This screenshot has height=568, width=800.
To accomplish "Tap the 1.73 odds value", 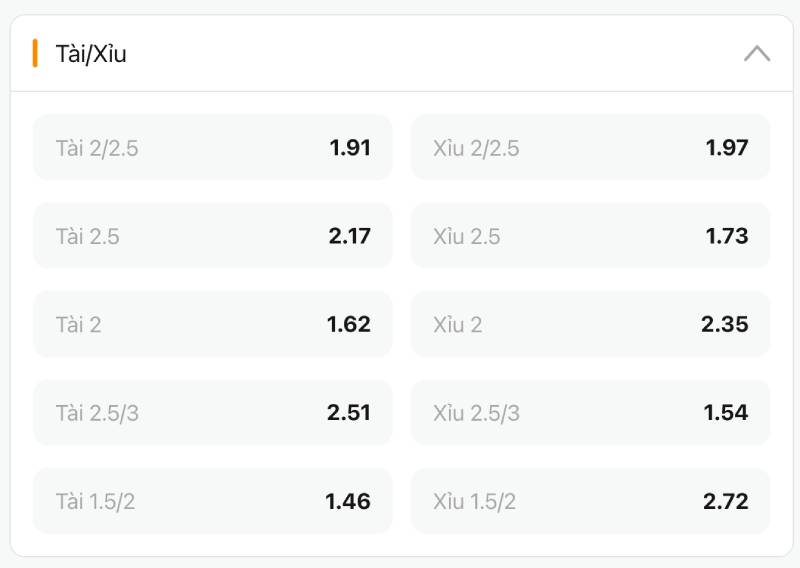I will click(x=727, y=236).
